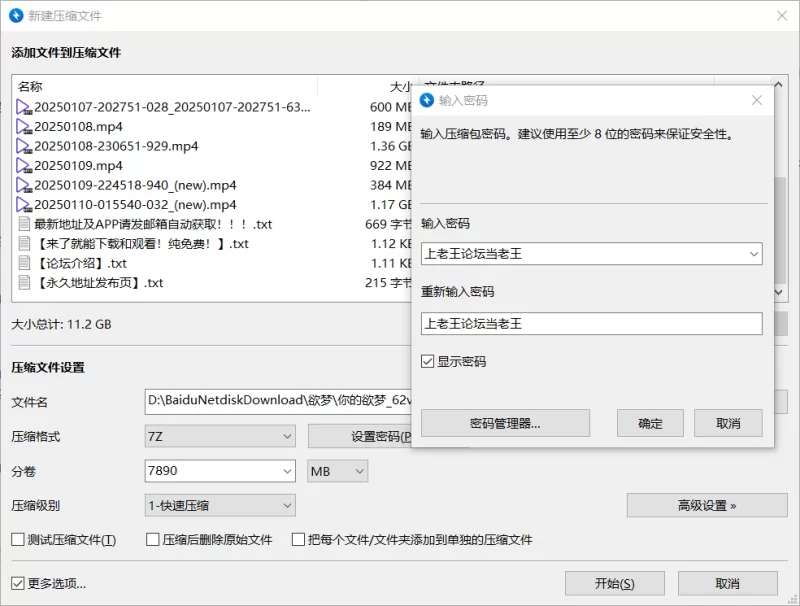Image resolution: width=800 pixels, height=606 pixels.
Task: Open 高级设置 » options
Action: [x=707, y=506]
